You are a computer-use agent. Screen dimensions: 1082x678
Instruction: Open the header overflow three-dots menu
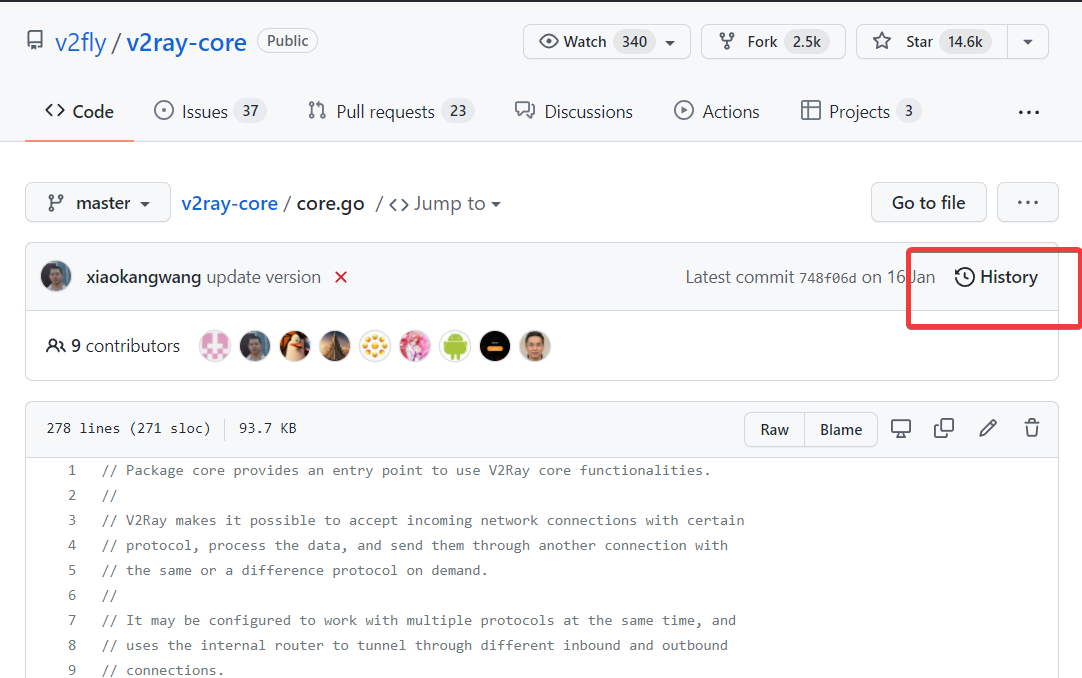1028,112
